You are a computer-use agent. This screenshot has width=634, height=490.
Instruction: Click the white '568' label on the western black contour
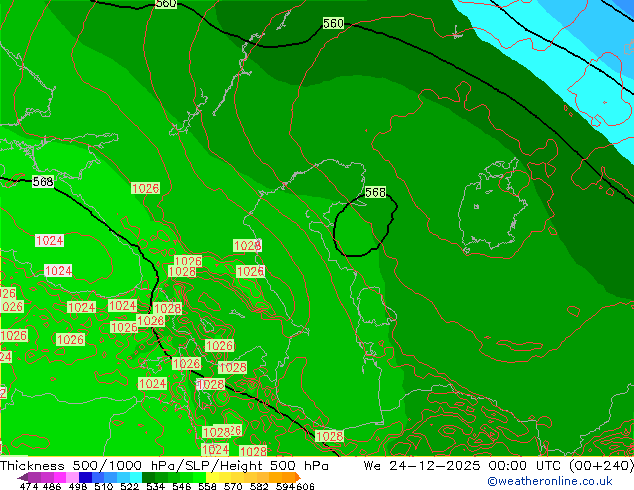tap(43, 182)
